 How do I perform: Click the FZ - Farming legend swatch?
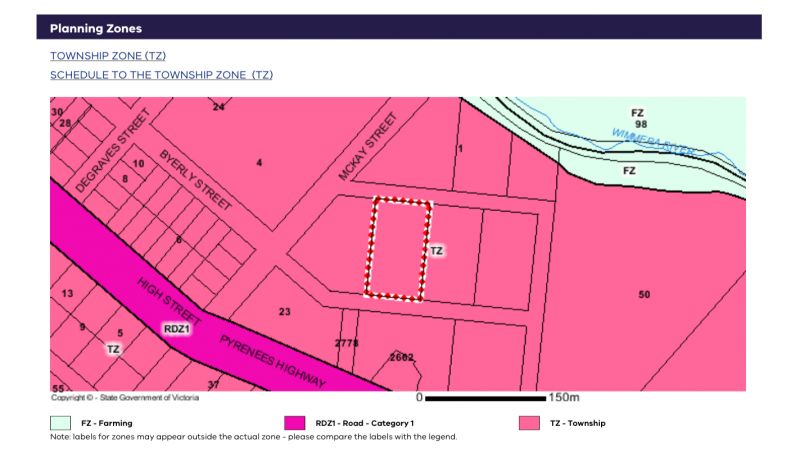tap(60, 423)
